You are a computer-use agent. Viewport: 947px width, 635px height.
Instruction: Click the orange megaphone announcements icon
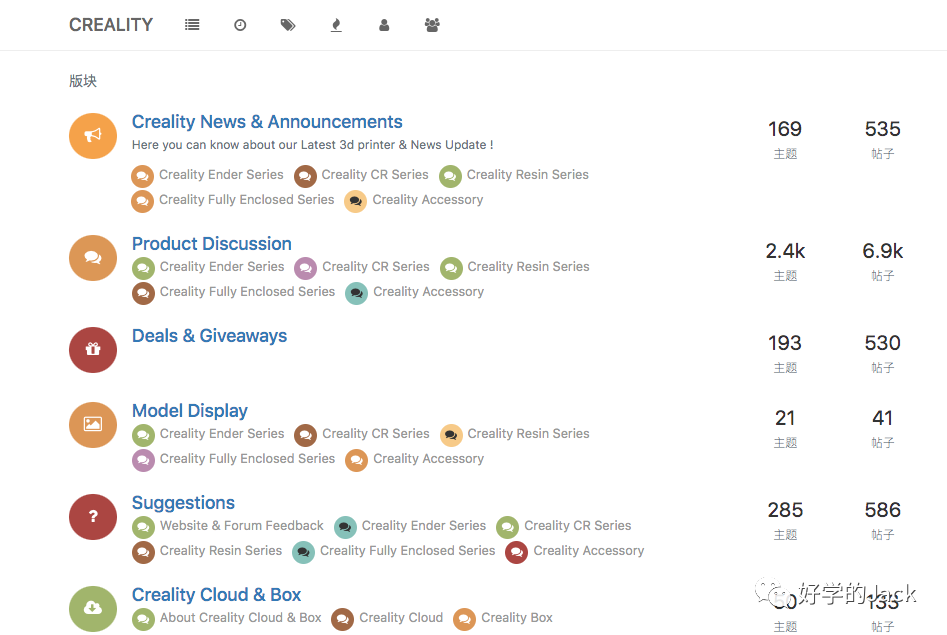tap(93, 136)
